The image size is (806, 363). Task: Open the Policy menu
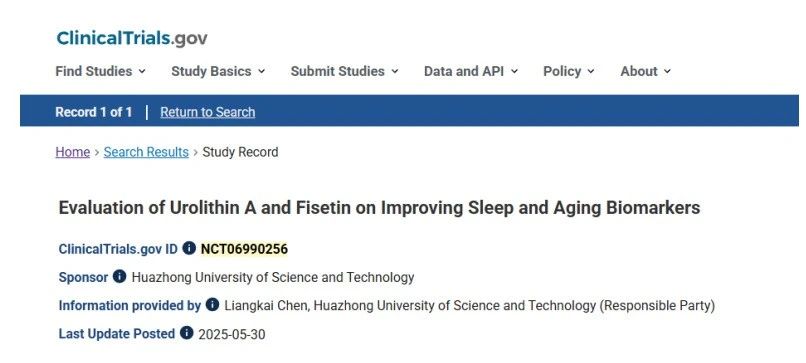(569, 71)
